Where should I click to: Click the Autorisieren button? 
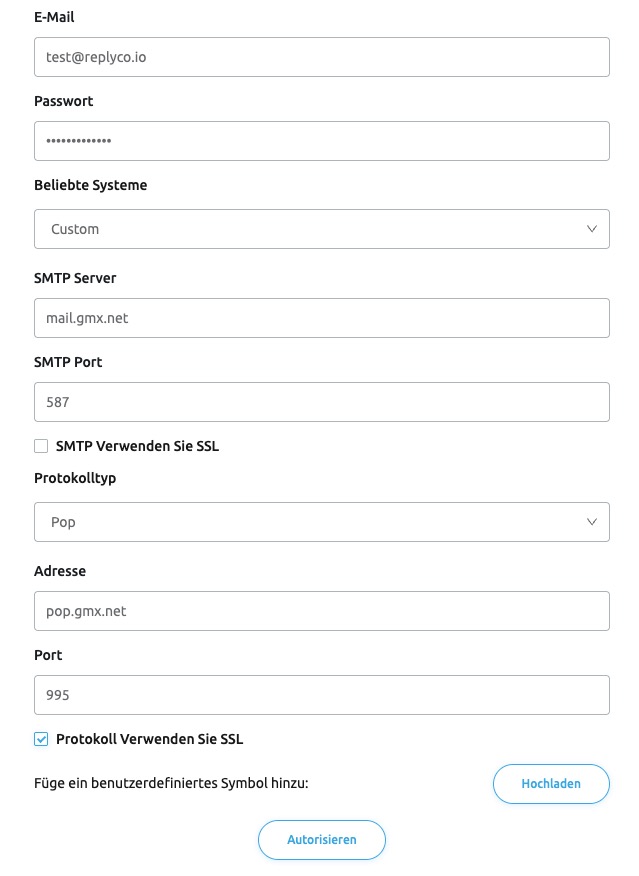coord(322,840)
